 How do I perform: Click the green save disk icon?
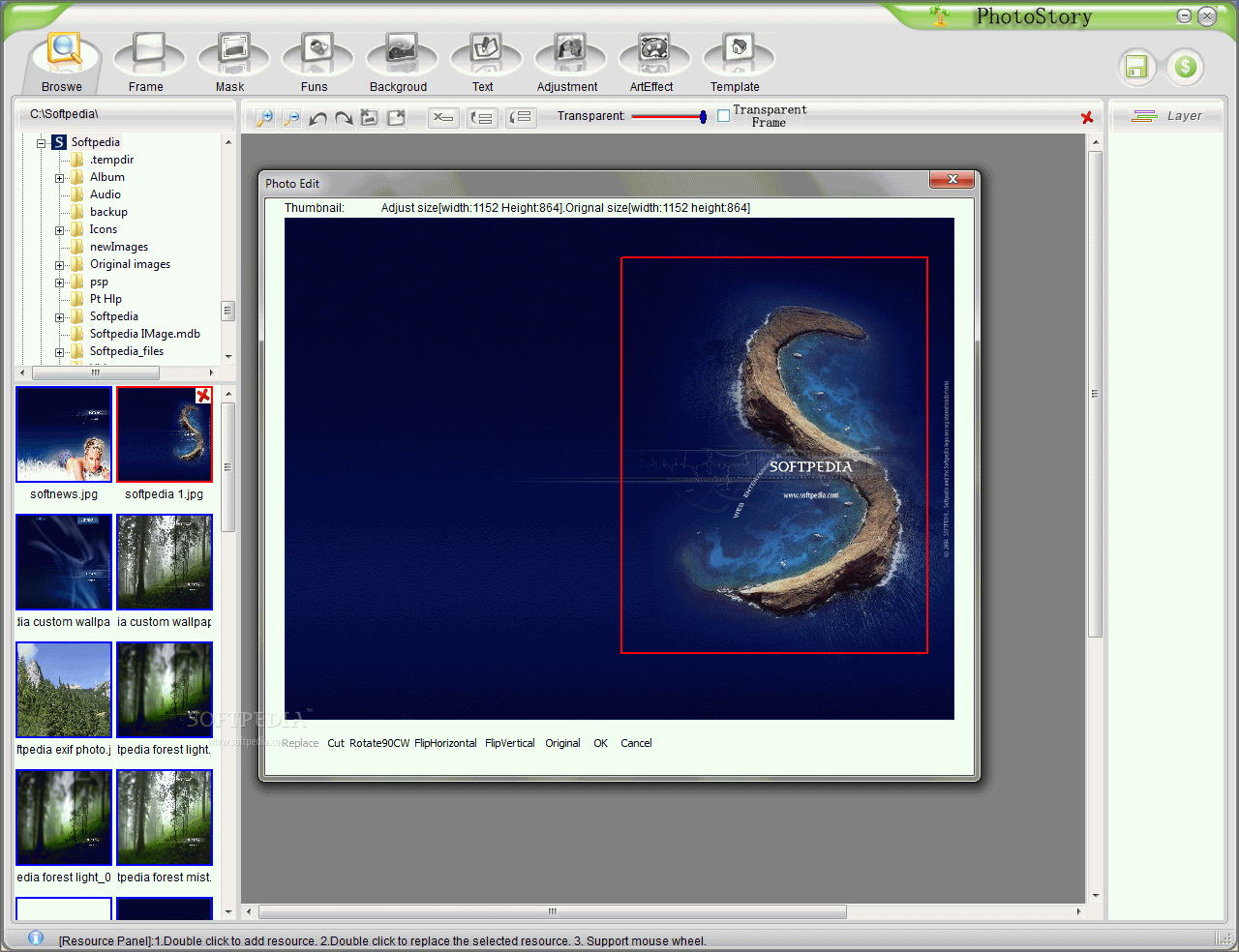[x=1136, y=67]
